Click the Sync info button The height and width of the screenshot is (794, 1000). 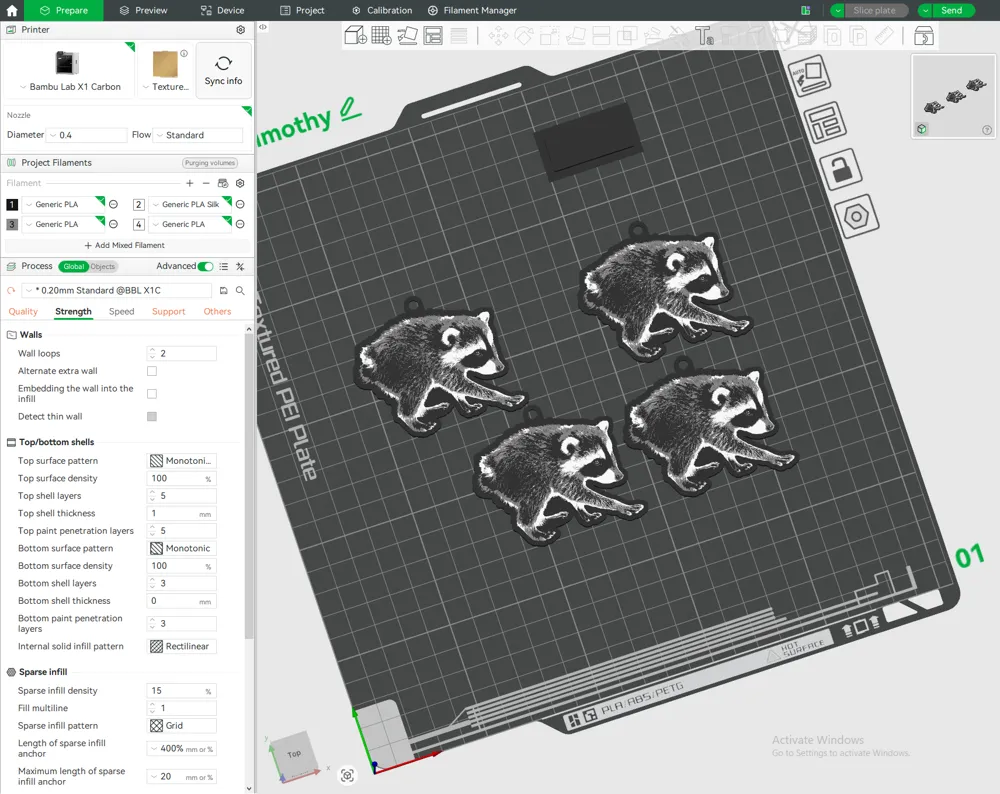223,70
